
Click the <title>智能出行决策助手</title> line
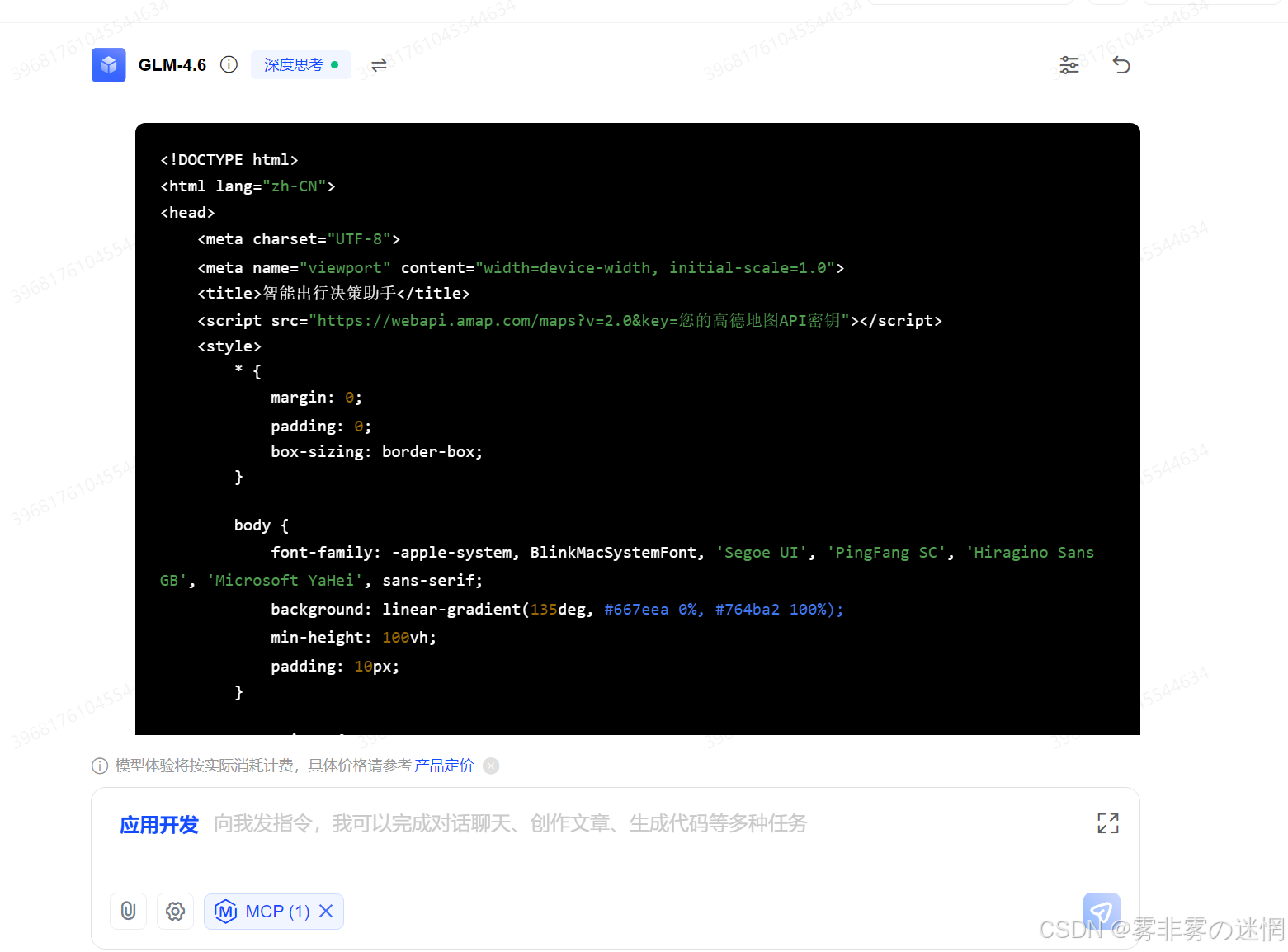point(333,293)
